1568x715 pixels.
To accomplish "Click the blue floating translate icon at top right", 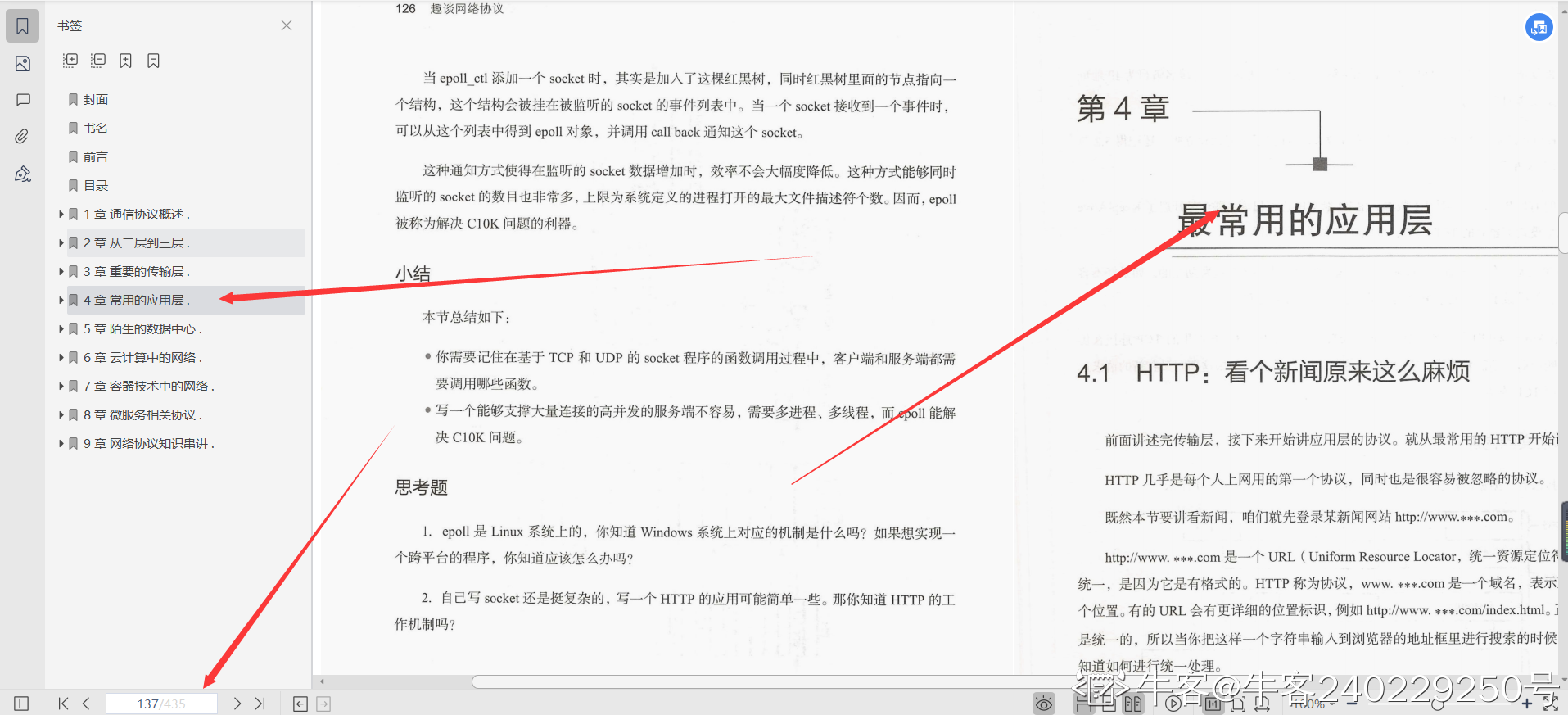I will point(1539,27).
